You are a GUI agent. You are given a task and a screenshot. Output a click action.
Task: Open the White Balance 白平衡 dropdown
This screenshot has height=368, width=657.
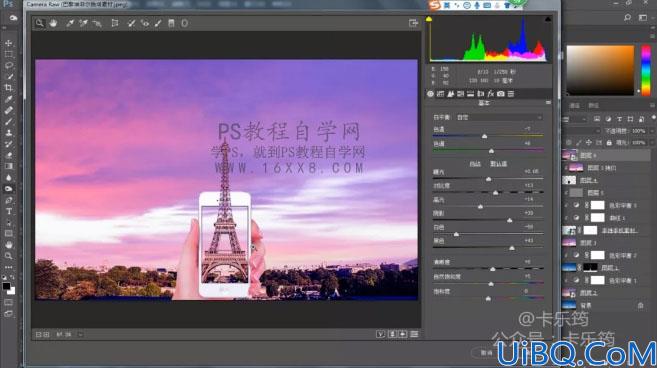[499, 118]
